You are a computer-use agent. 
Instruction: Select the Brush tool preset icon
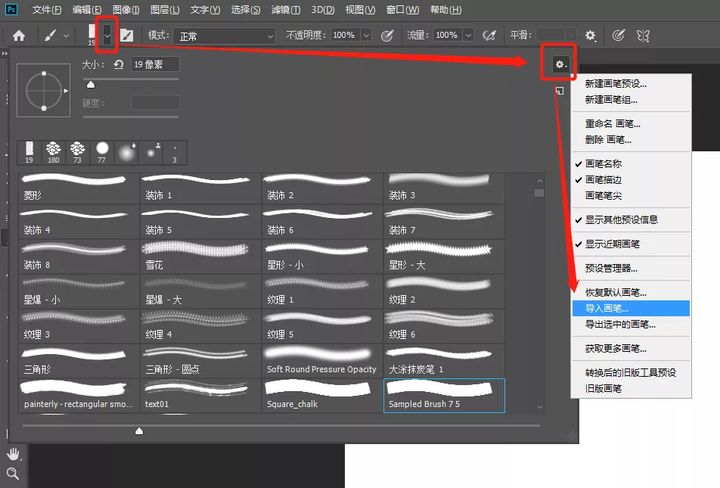tap(51, 35)
